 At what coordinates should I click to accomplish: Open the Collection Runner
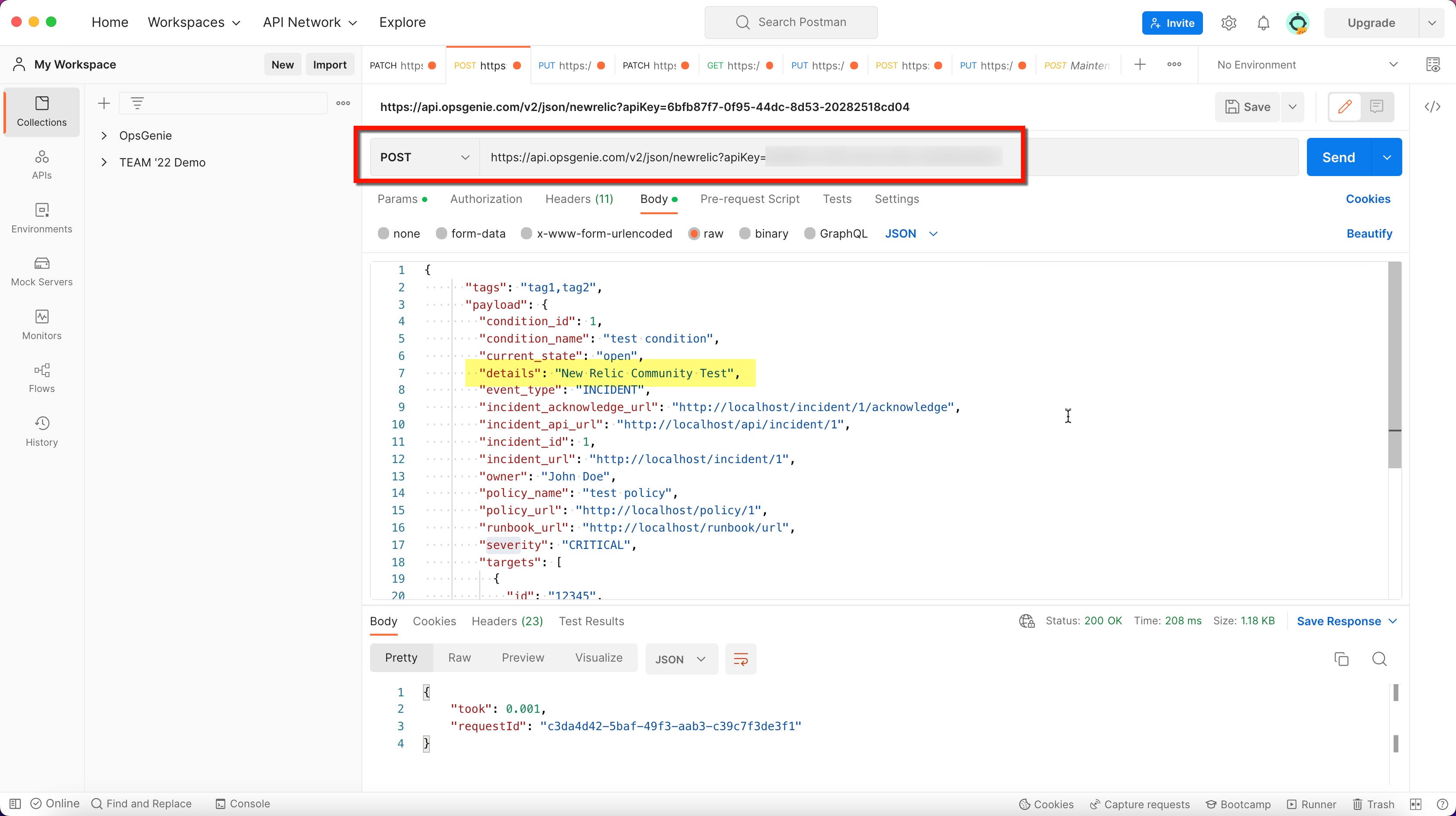tap(1311, 803)
